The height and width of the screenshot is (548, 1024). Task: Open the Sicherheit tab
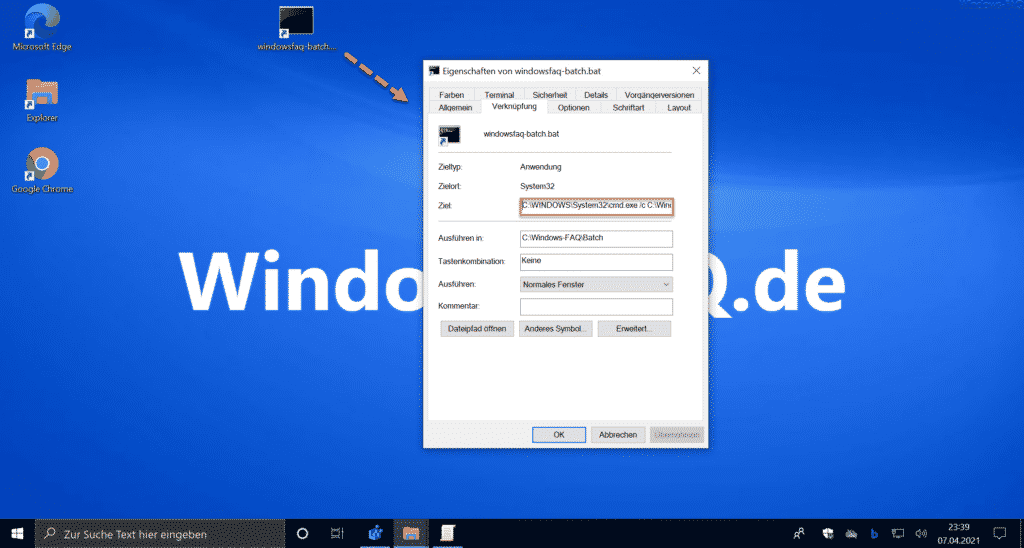549,95
